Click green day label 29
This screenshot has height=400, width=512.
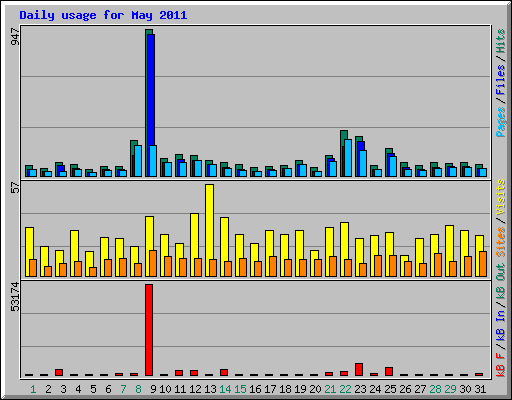click(450, 389)
